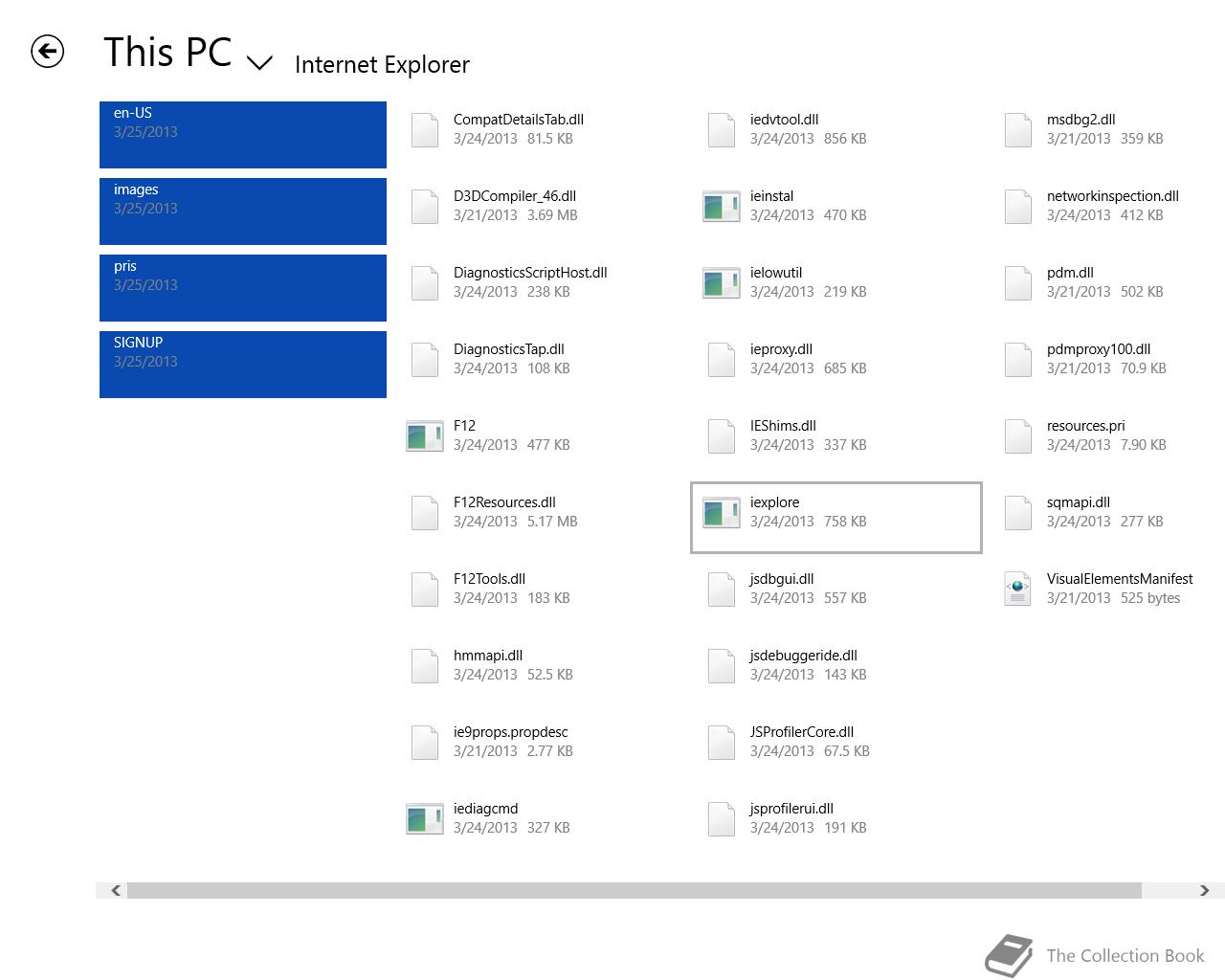Go back with the circled arrow button
The height and width of the screenshot is (980, 1225).
(x=47, y=52)
